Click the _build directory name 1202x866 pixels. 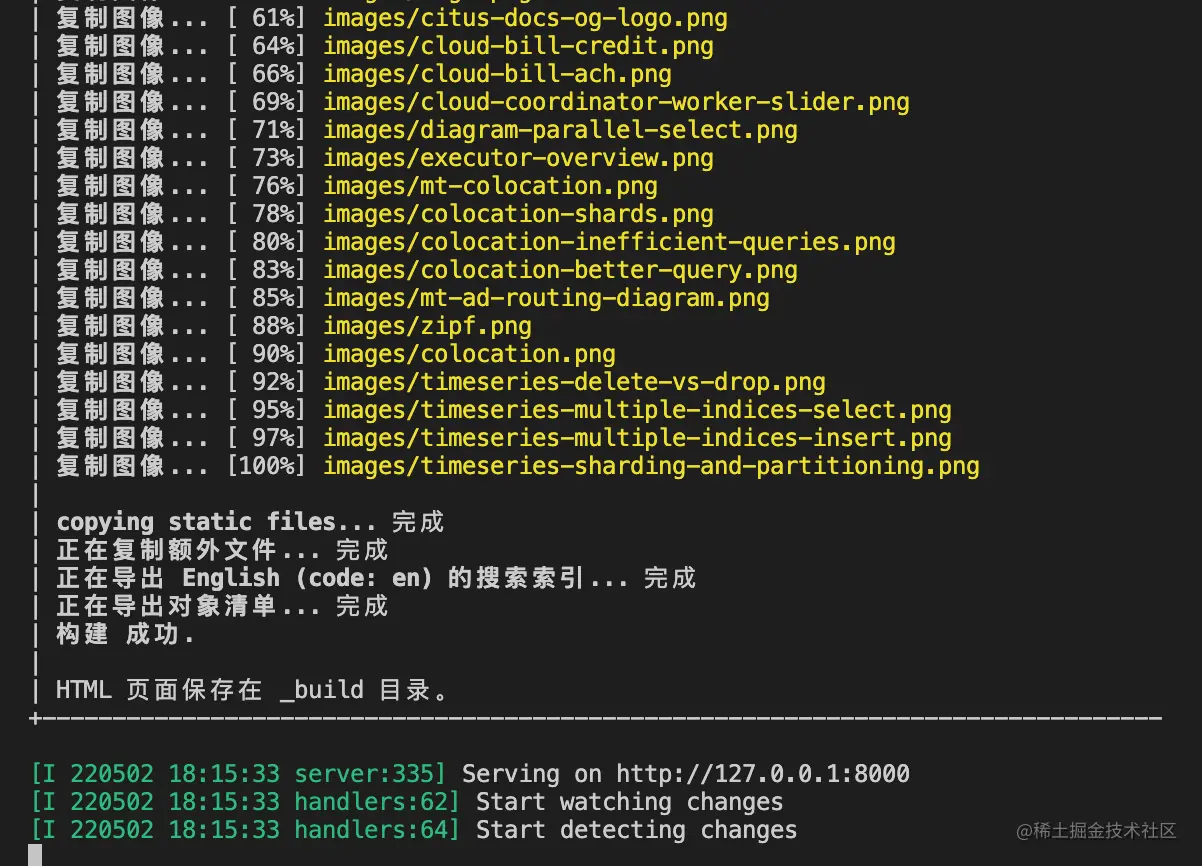point(322,690)
